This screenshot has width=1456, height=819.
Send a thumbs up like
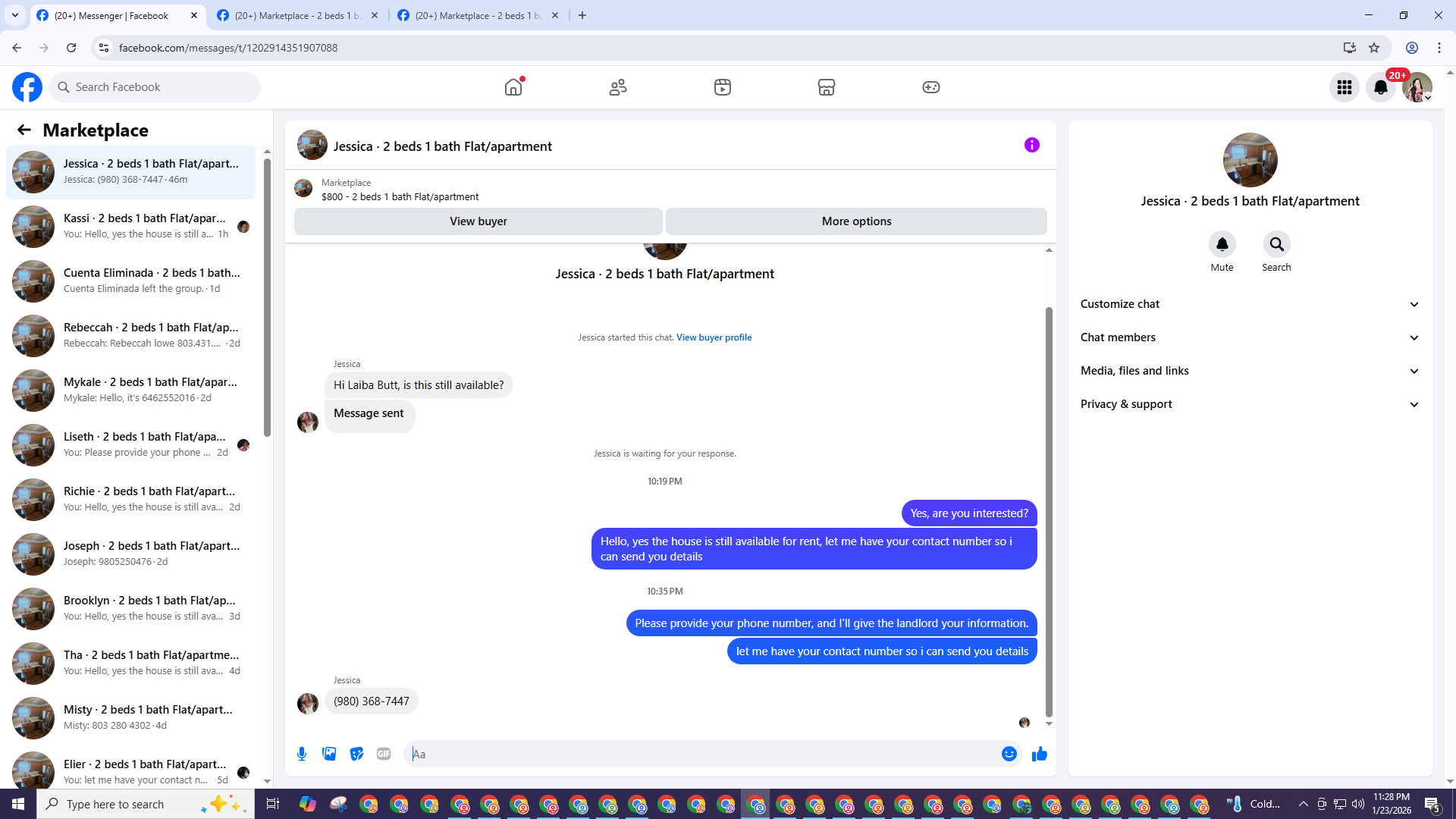pos(1040,754)
